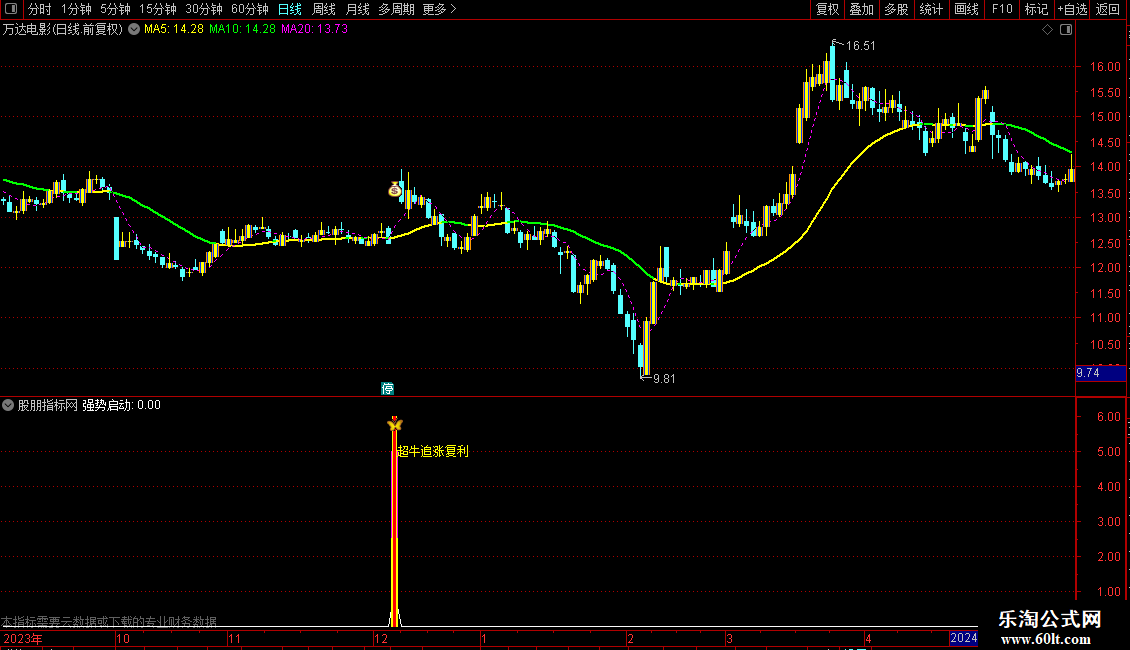This screenshot has height=650, width=1130.
Task: Click the 9.81 low price label
Action: coord(664,378)
